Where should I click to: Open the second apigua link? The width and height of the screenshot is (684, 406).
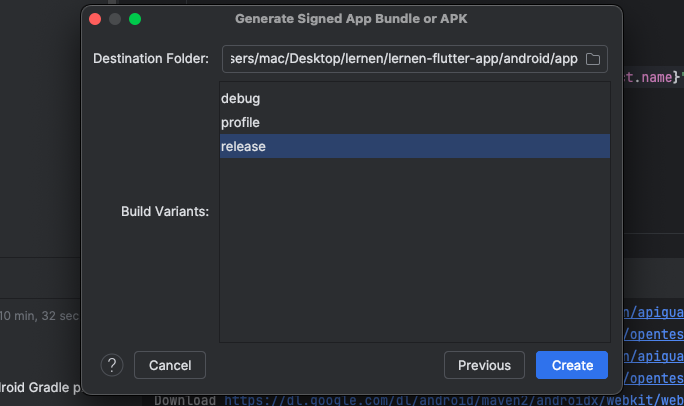coord(653,356)
